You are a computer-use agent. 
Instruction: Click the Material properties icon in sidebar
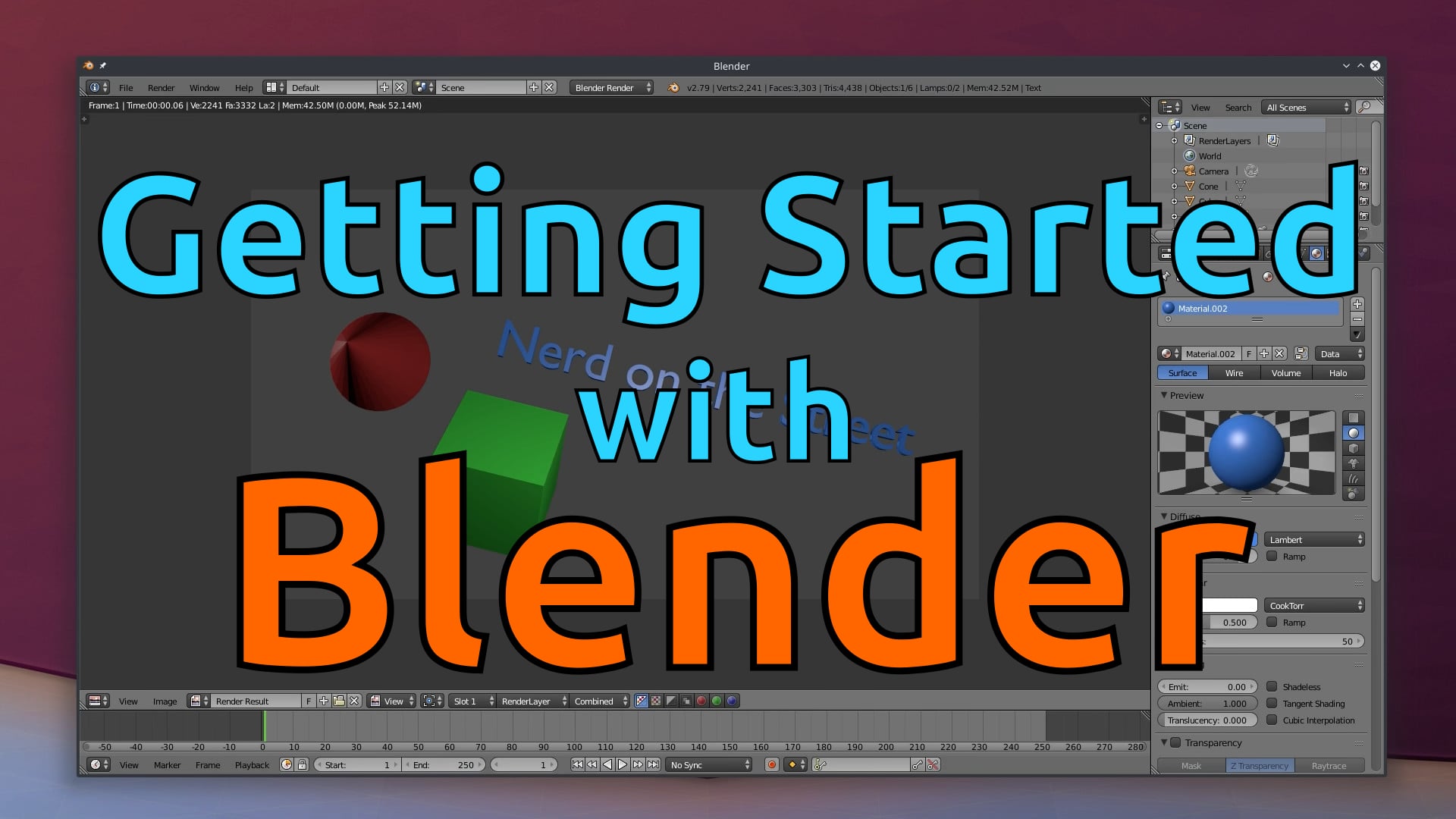[x=1317, y=252]
